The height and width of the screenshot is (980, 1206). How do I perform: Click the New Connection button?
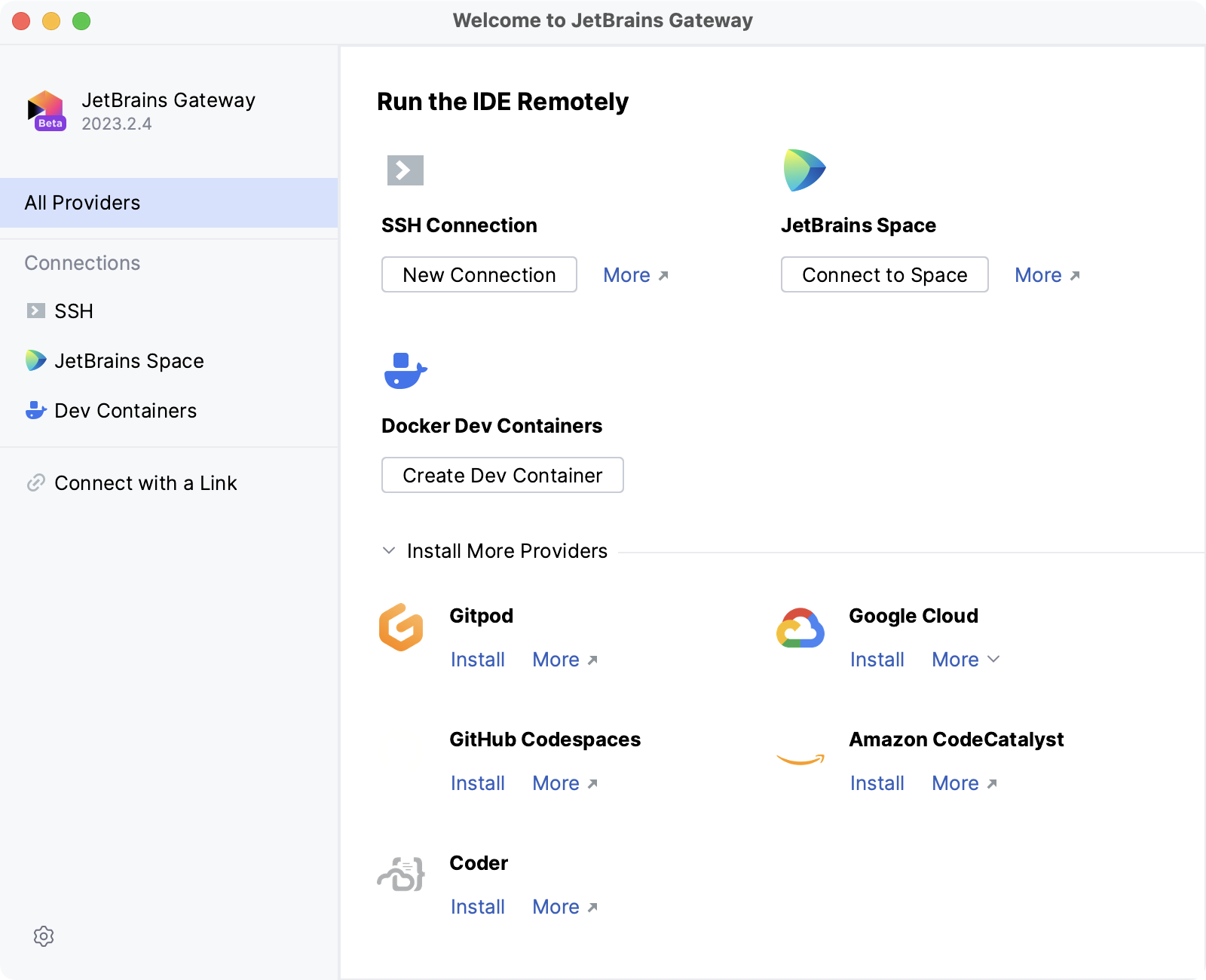(x=479, y=275)
